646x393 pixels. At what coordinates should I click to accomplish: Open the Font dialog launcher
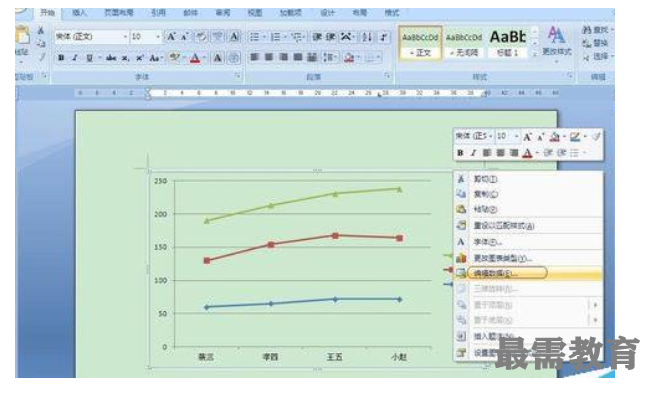[x=238, y=75]
